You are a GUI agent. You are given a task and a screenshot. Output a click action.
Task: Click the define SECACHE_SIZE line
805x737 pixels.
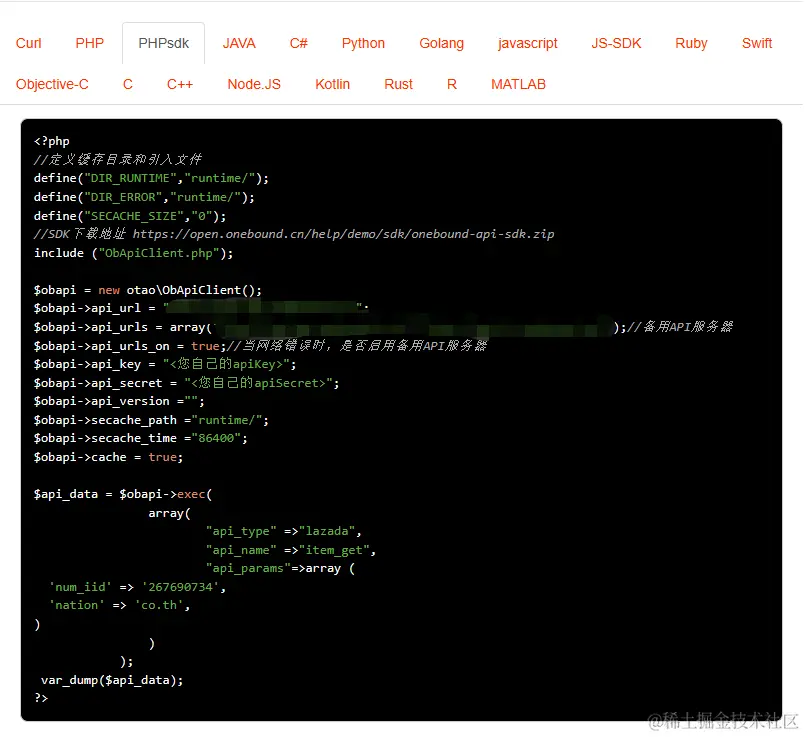coord(129,216)
